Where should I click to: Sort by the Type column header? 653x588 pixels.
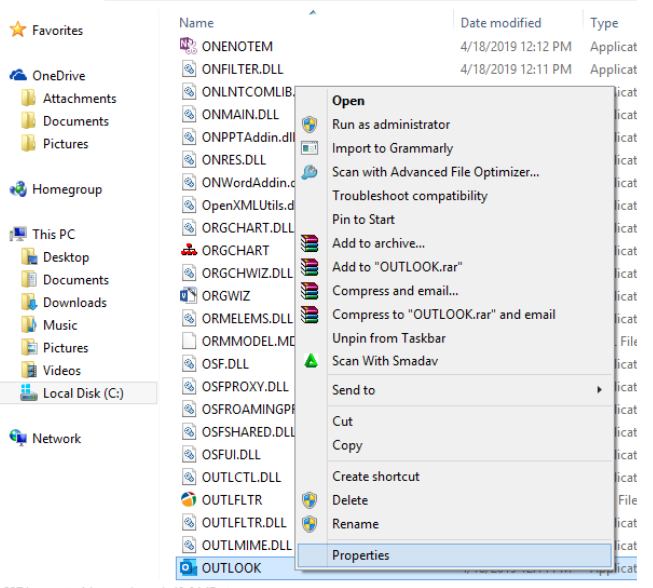click(604, 23)
